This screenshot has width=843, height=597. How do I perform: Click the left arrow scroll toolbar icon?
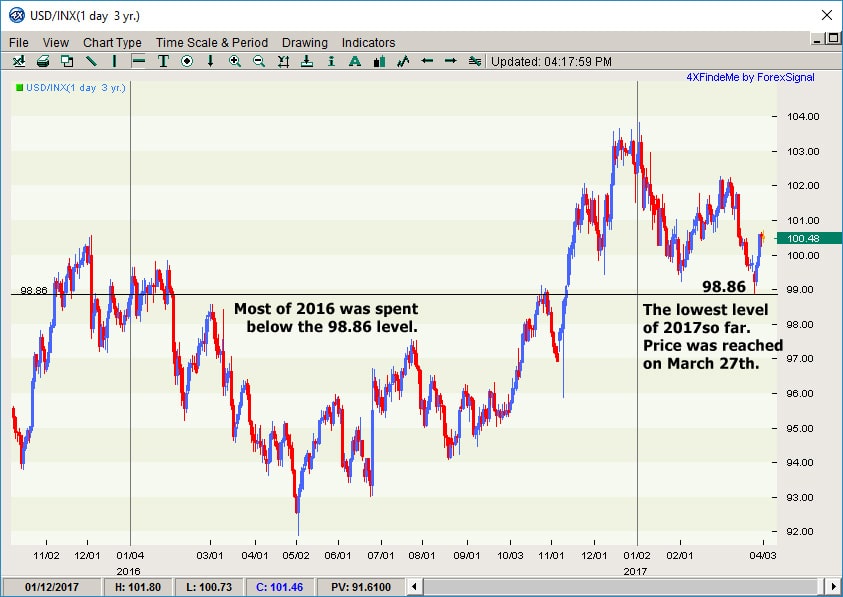click(427, 61)
